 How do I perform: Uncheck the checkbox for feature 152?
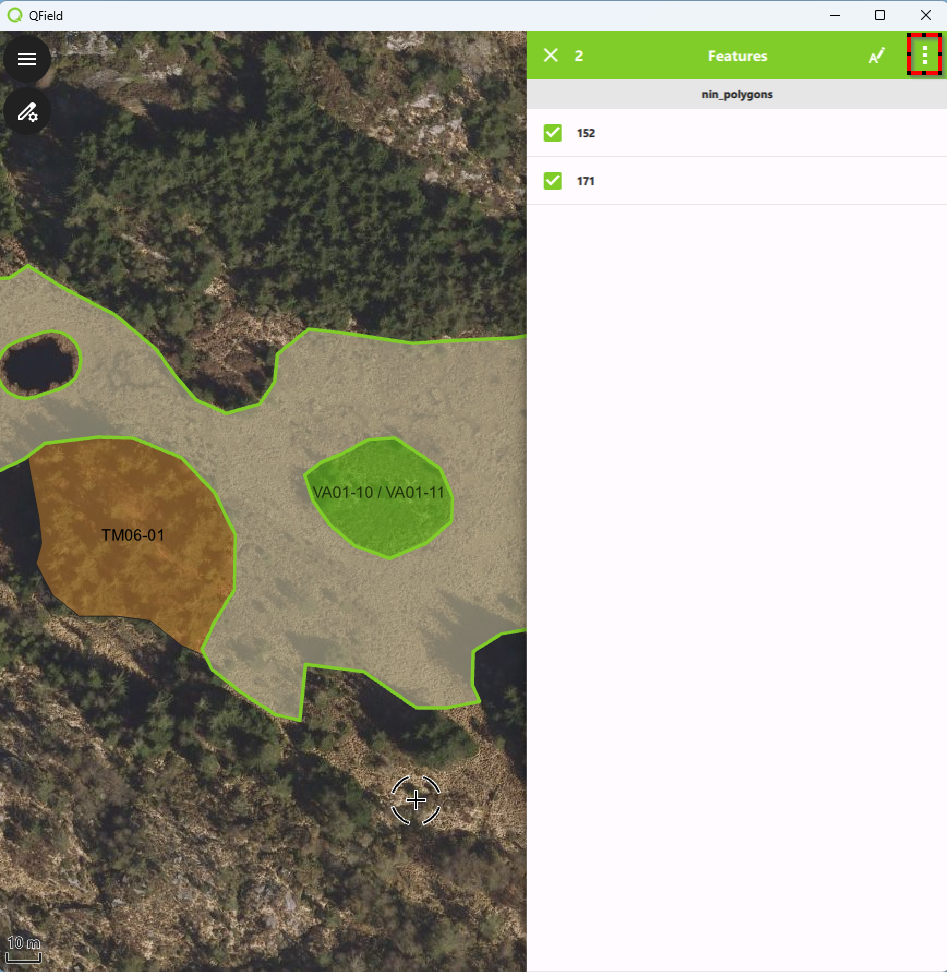click(552, 133)
